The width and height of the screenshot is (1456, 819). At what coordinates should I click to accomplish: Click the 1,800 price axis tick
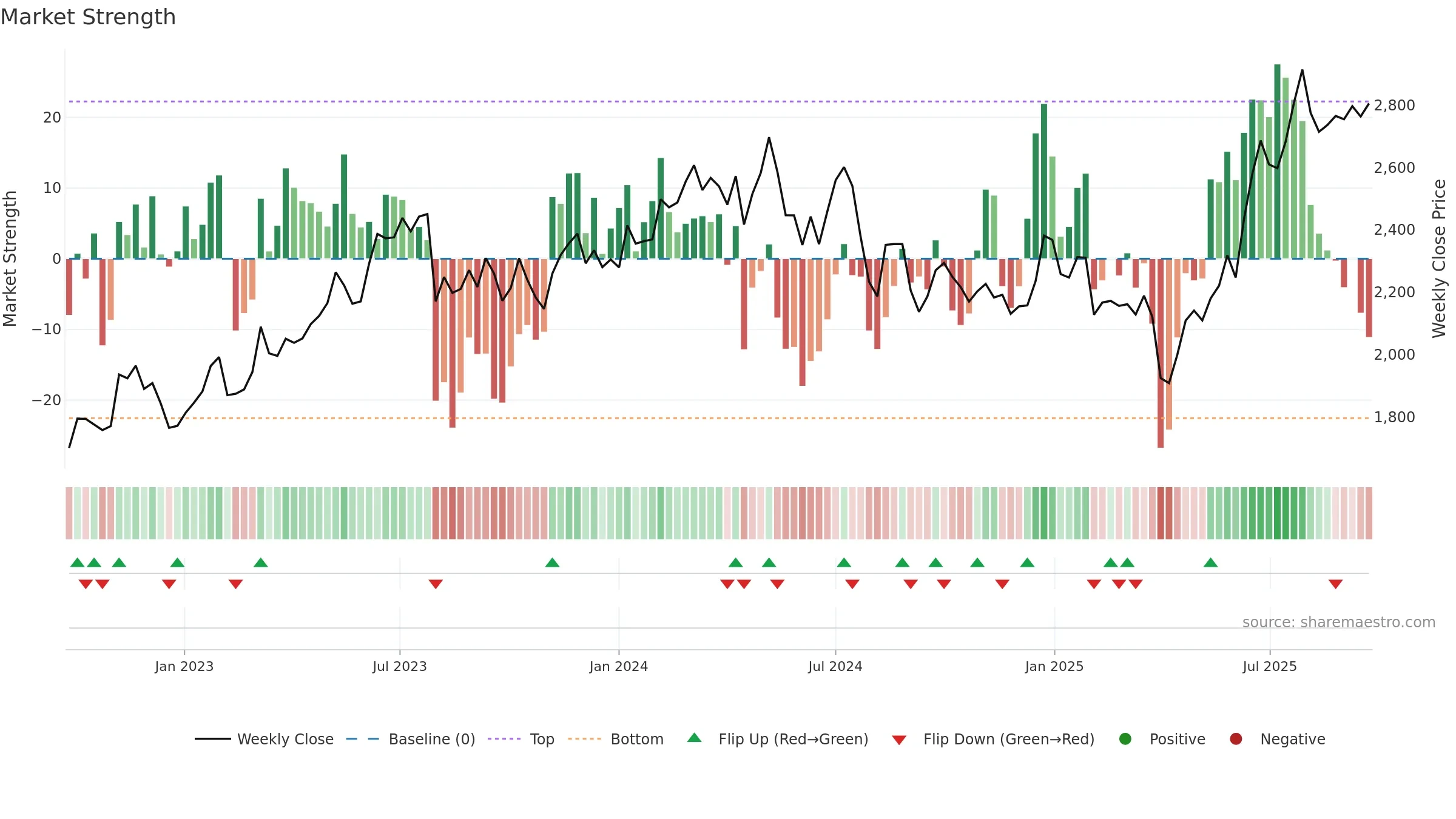point(1394,417)
